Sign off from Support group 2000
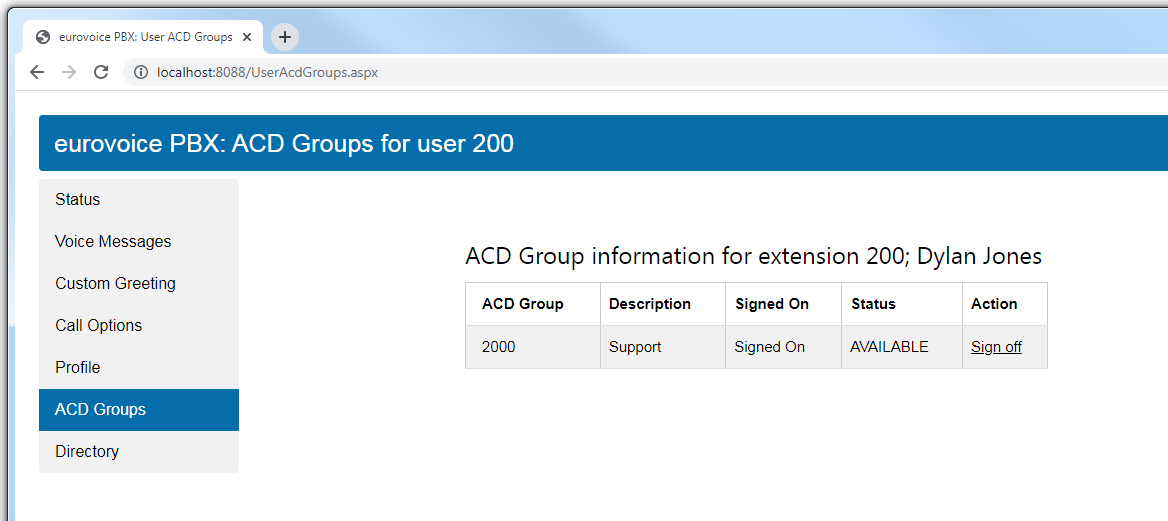This screenshot has height=521, width=1168. (x=996, y=347)
